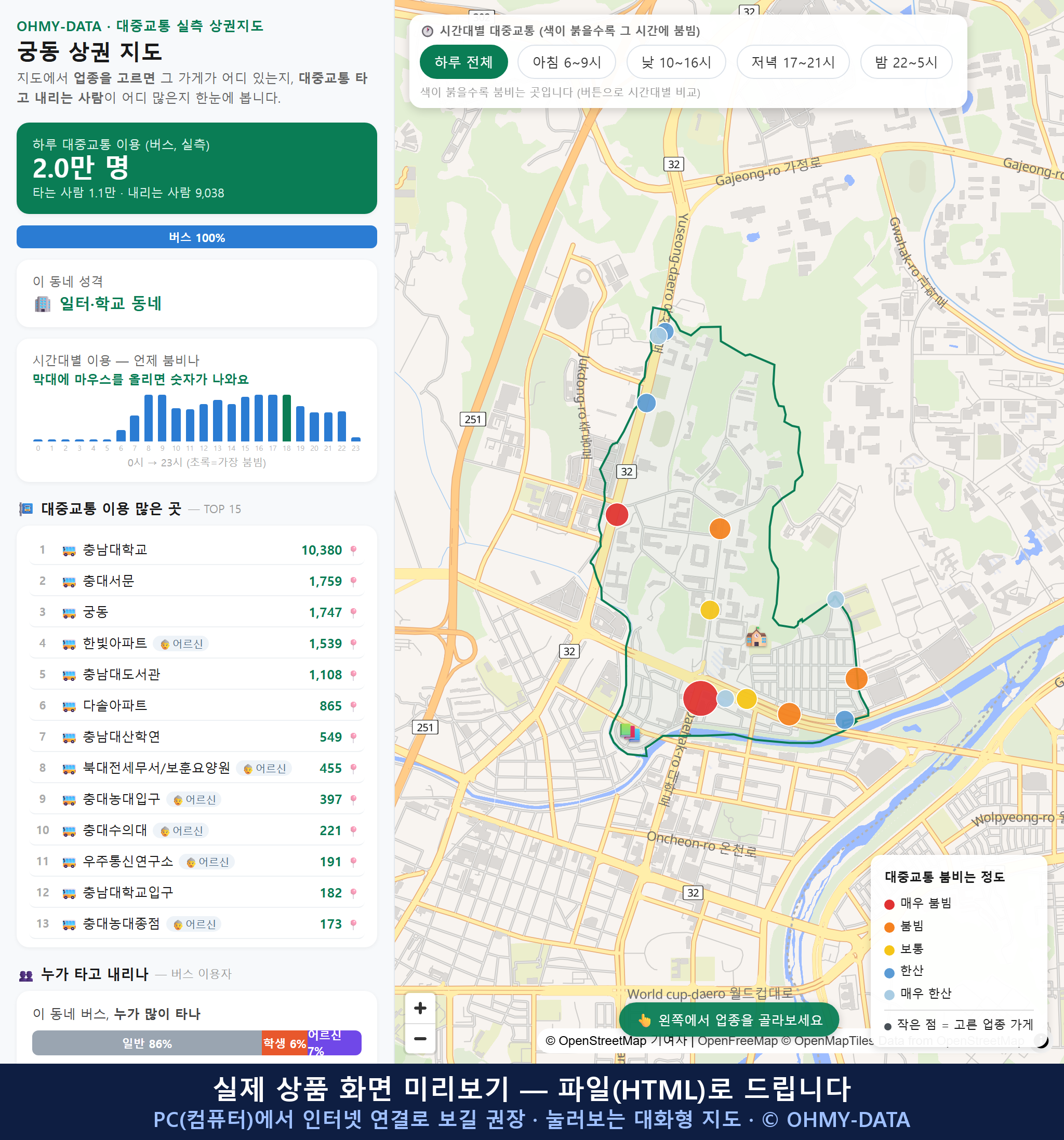
Task: Click the pin icon for 다솔아파트
Action: point(353,706)
